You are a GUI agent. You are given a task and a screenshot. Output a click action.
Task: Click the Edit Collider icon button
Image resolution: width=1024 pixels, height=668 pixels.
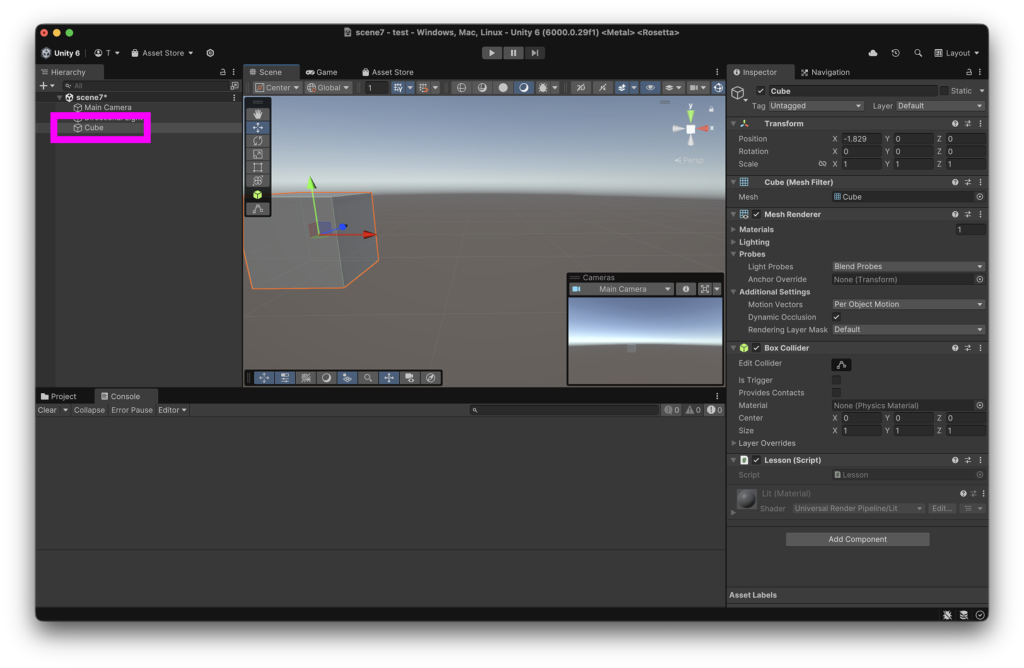(x=841, y=365)
